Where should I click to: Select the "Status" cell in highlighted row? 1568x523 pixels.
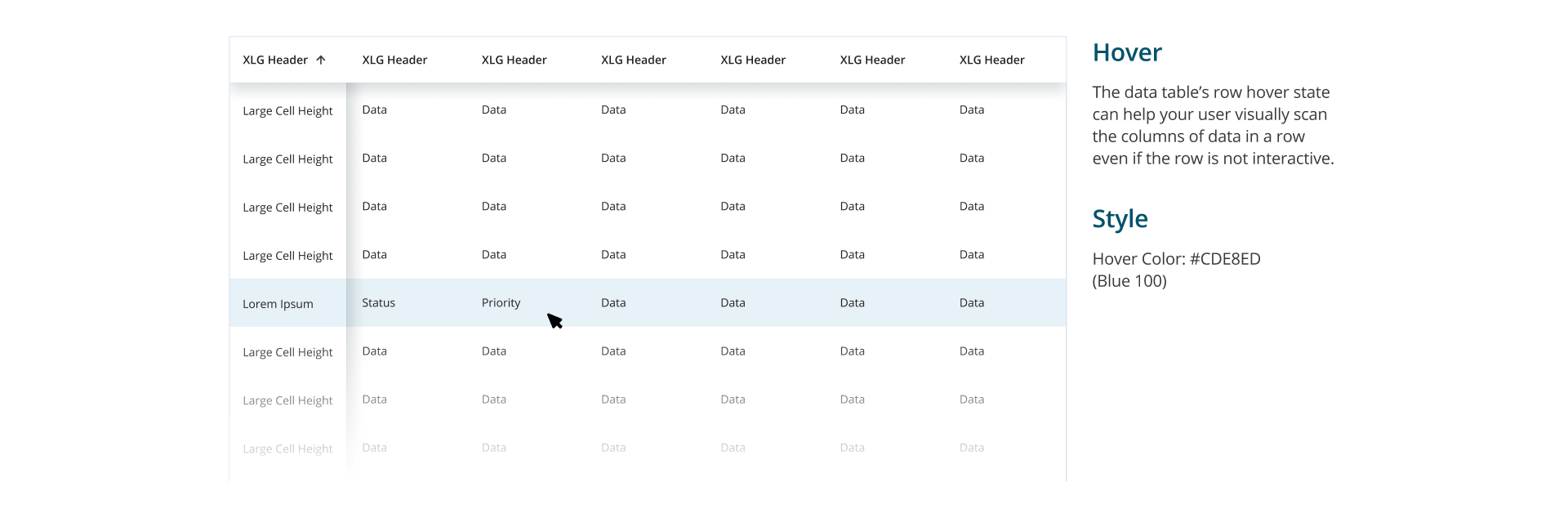[x=378, y=303]
